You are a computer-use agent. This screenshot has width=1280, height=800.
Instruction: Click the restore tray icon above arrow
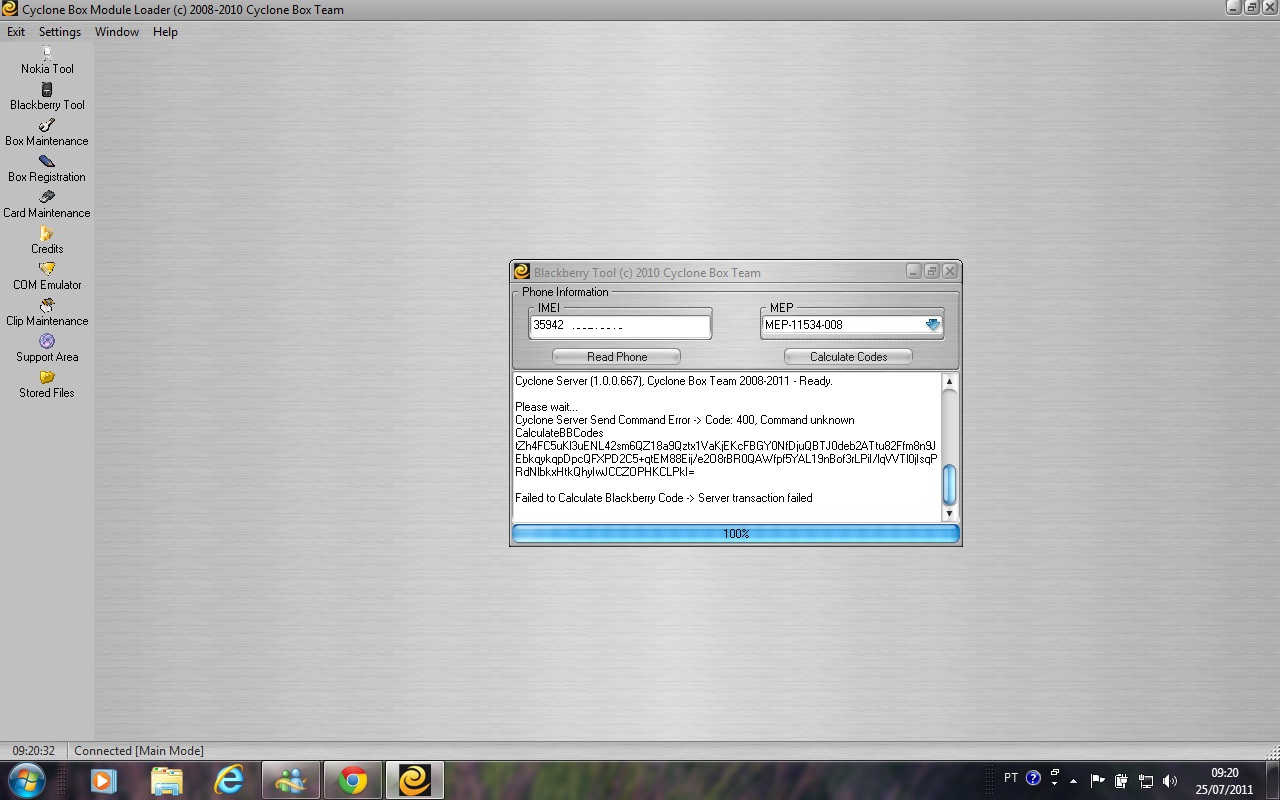[x=1055, y=773]
